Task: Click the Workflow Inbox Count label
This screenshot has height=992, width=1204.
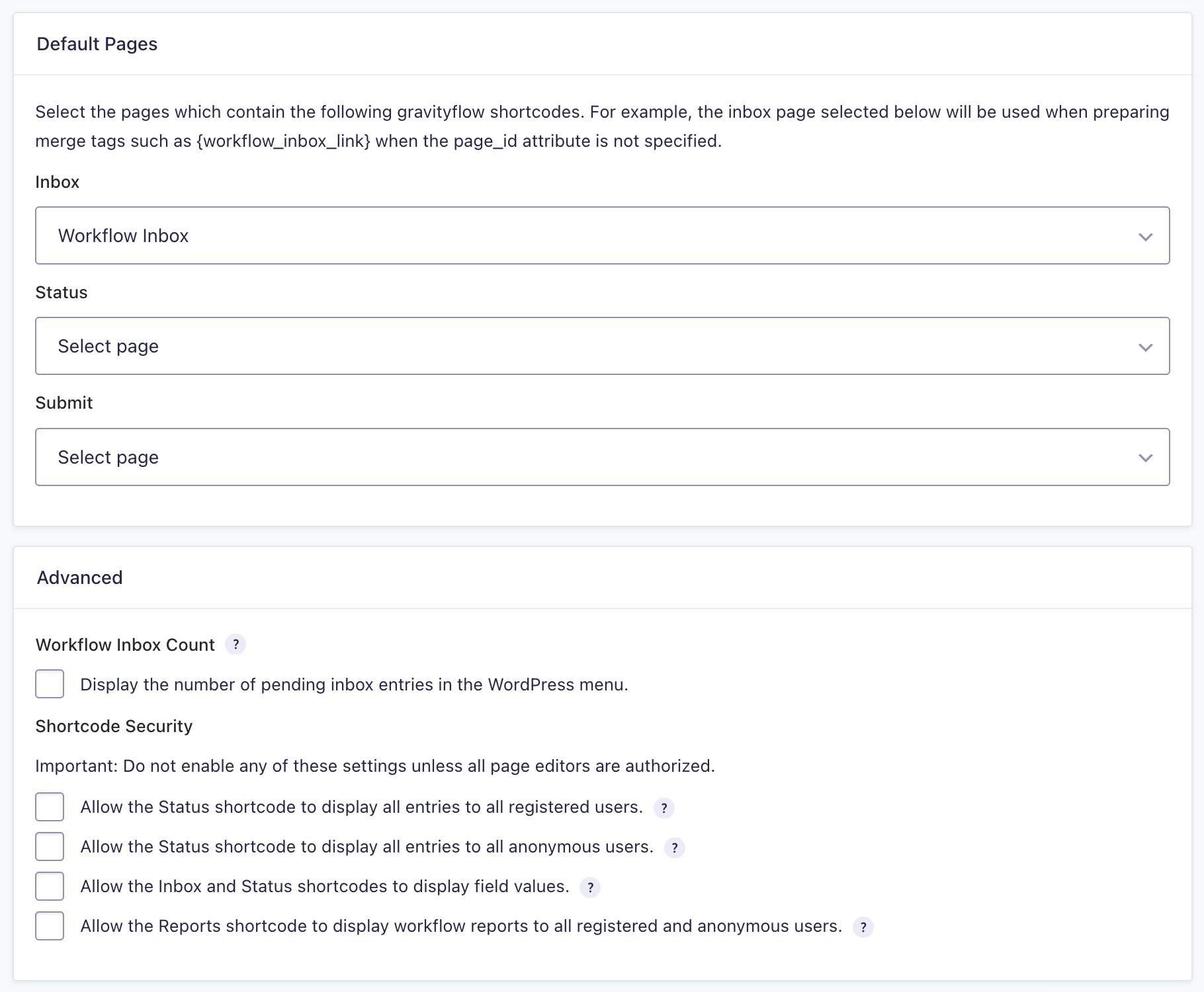Action: [x=125, y=645]
